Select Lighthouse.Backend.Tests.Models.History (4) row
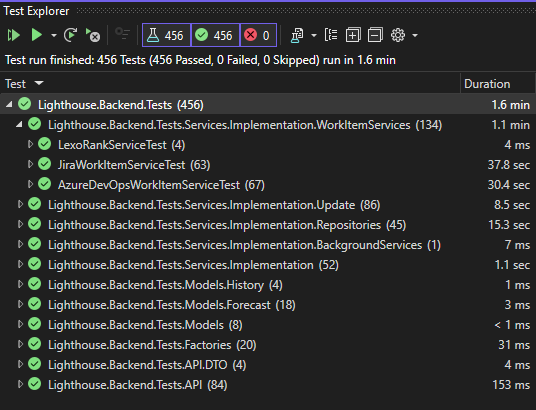Image resolution: width=536 pixels, height=410 pixels. tap(268, 285)
